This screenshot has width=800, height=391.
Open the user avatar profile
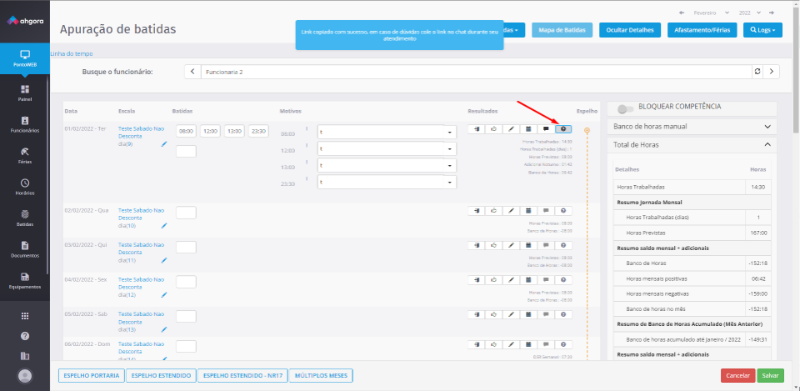[x=25, y=376]
